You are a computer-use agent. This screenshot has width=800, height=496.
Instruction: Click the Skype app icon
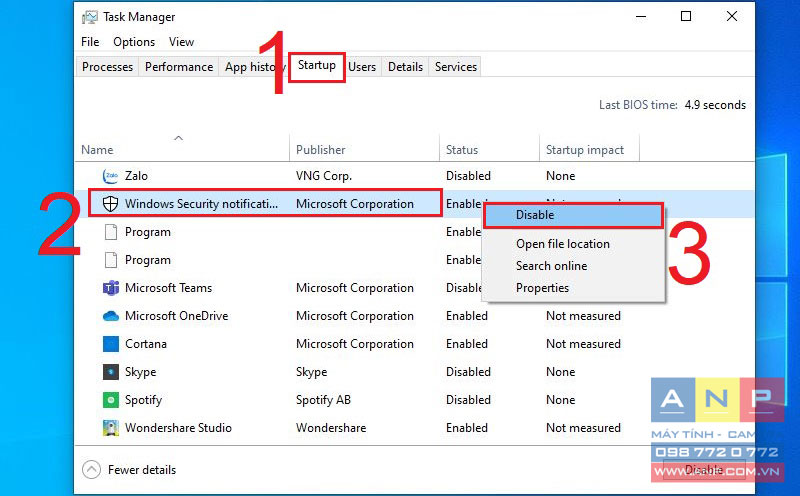pos(111,372)
